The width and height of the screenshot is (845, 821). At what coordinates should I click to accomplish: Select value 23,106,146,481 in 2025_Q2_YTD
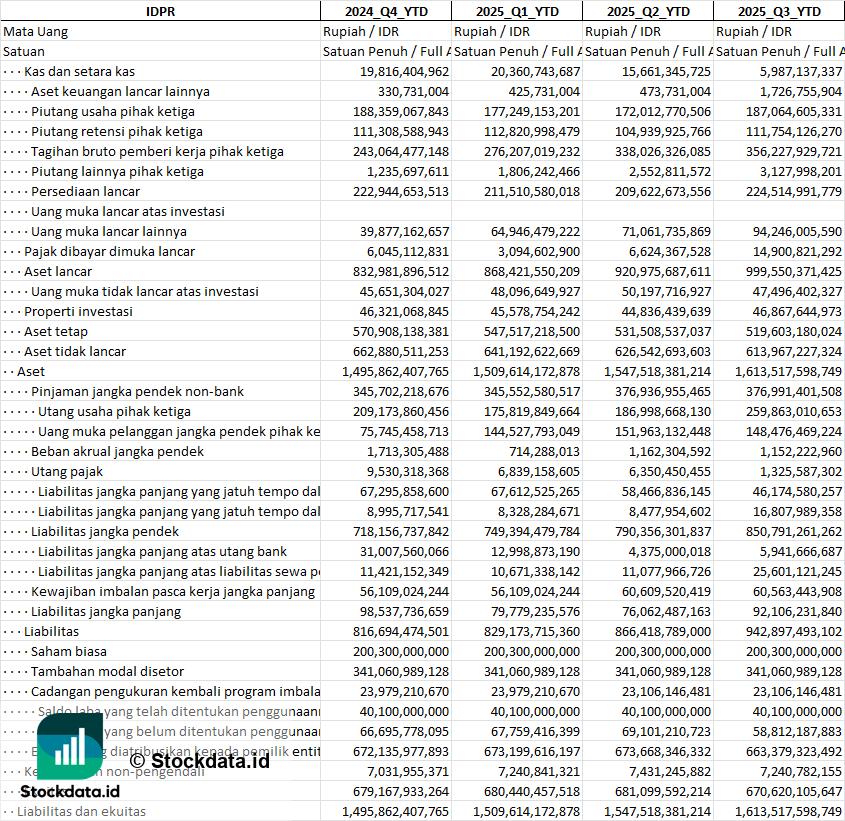click(666, 691)
